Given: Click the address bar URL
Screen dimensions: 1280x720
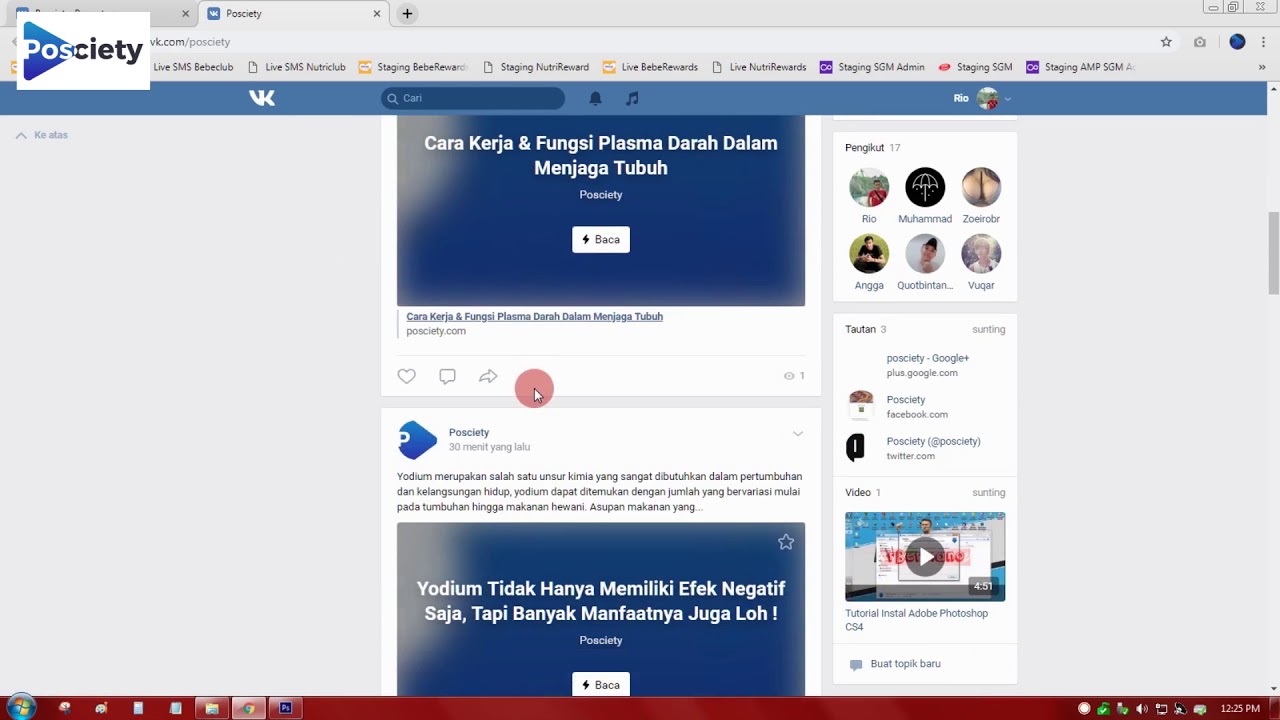Looking at the screenshot, I should pos(190,42).
